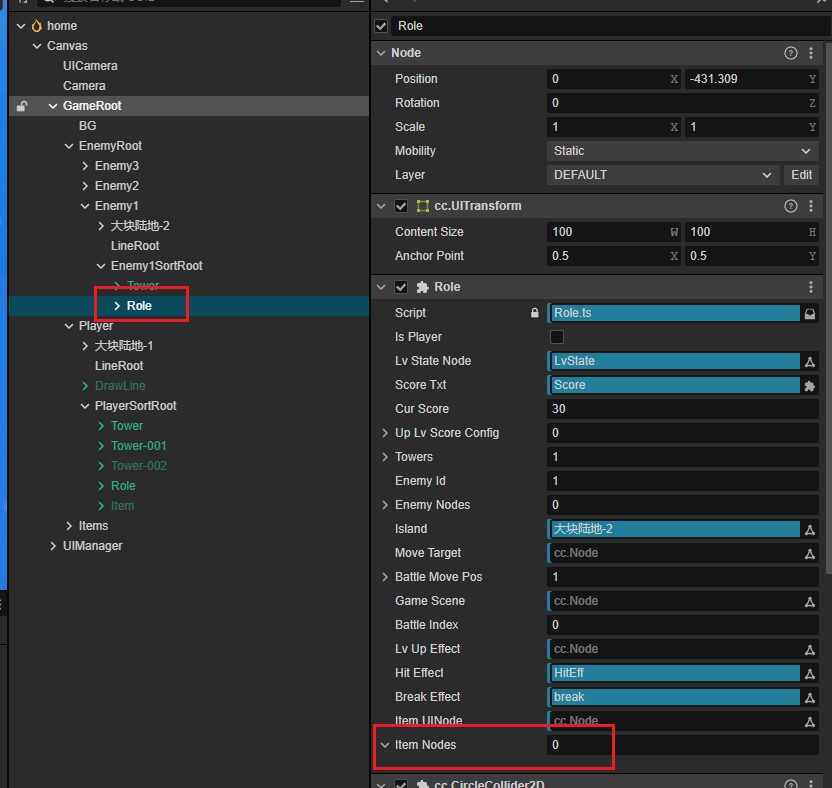Click the cc.UITransform component icon
832x788 pixels.
422,206
